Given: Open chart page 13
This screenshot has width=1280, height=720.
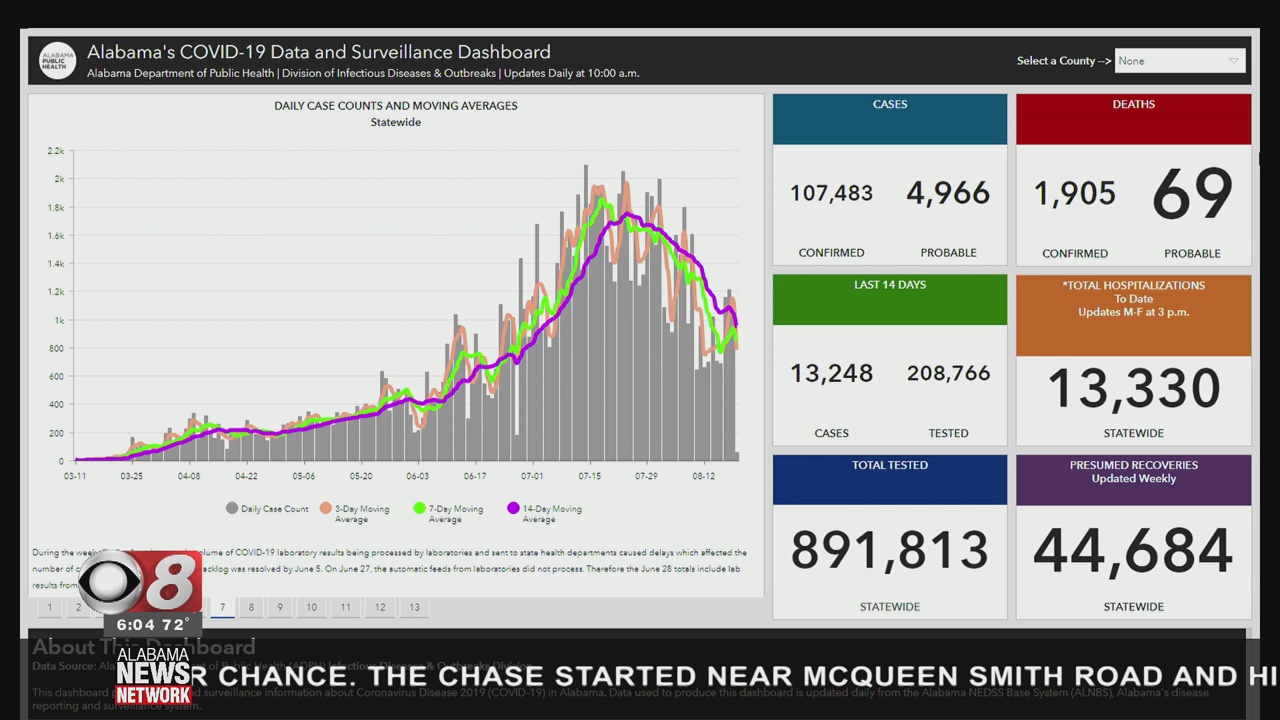Looking at the screenshot, I should coord(414,607).
